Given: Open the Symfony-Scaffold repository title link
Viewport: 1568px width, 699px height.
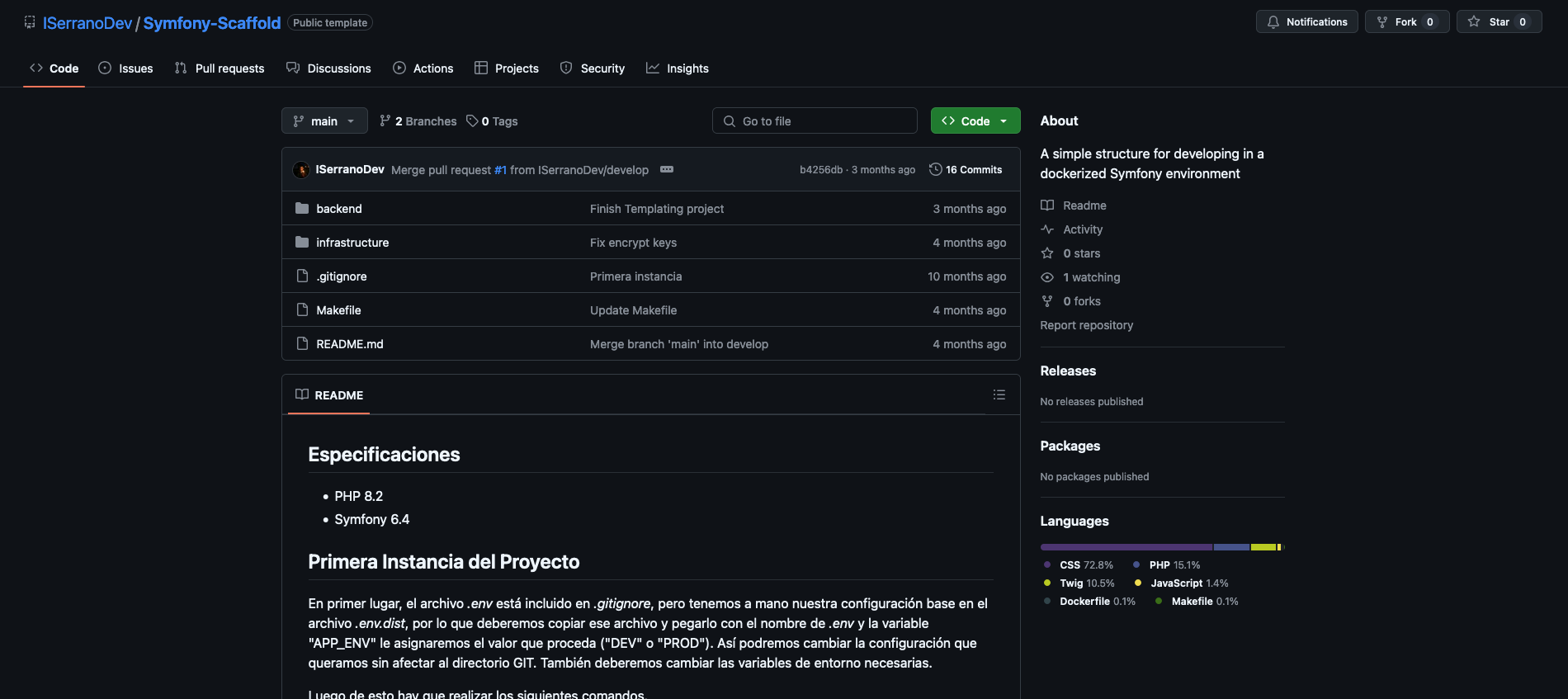Looking at the screenshot, I should pyautogui.click(x=212, y=23).
